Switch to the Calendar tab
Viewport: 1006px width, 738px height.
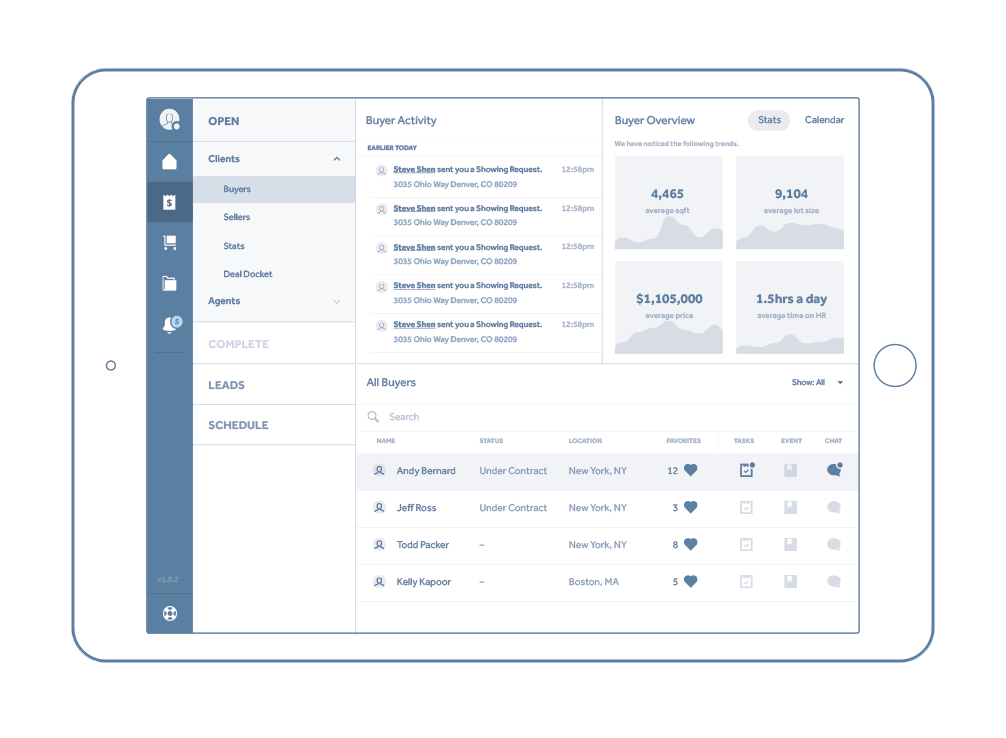(824, 120)
